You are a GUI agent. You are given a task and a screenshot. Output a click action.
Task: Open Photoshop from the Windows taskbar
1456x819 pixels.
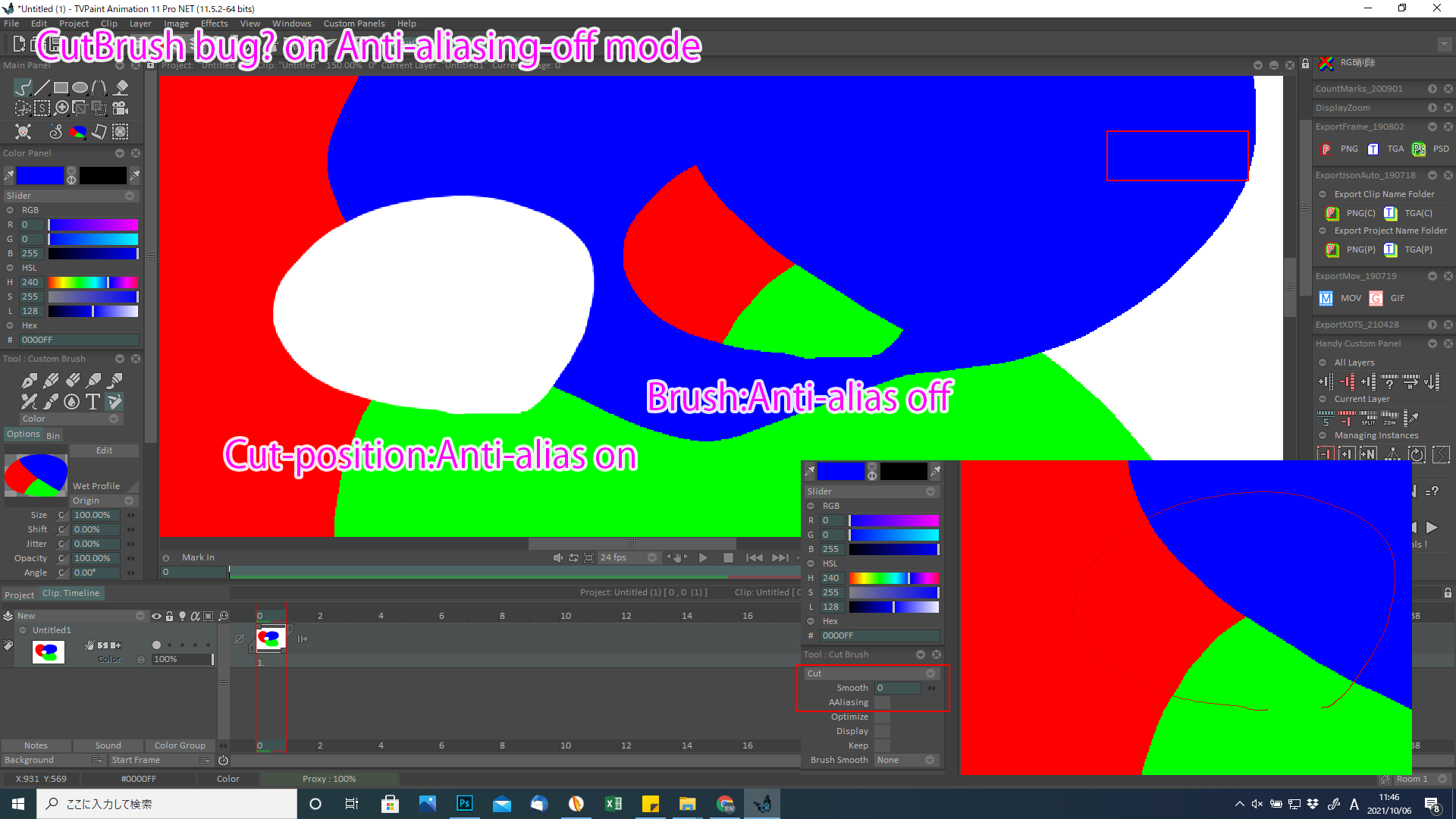[x=464, y=804]
